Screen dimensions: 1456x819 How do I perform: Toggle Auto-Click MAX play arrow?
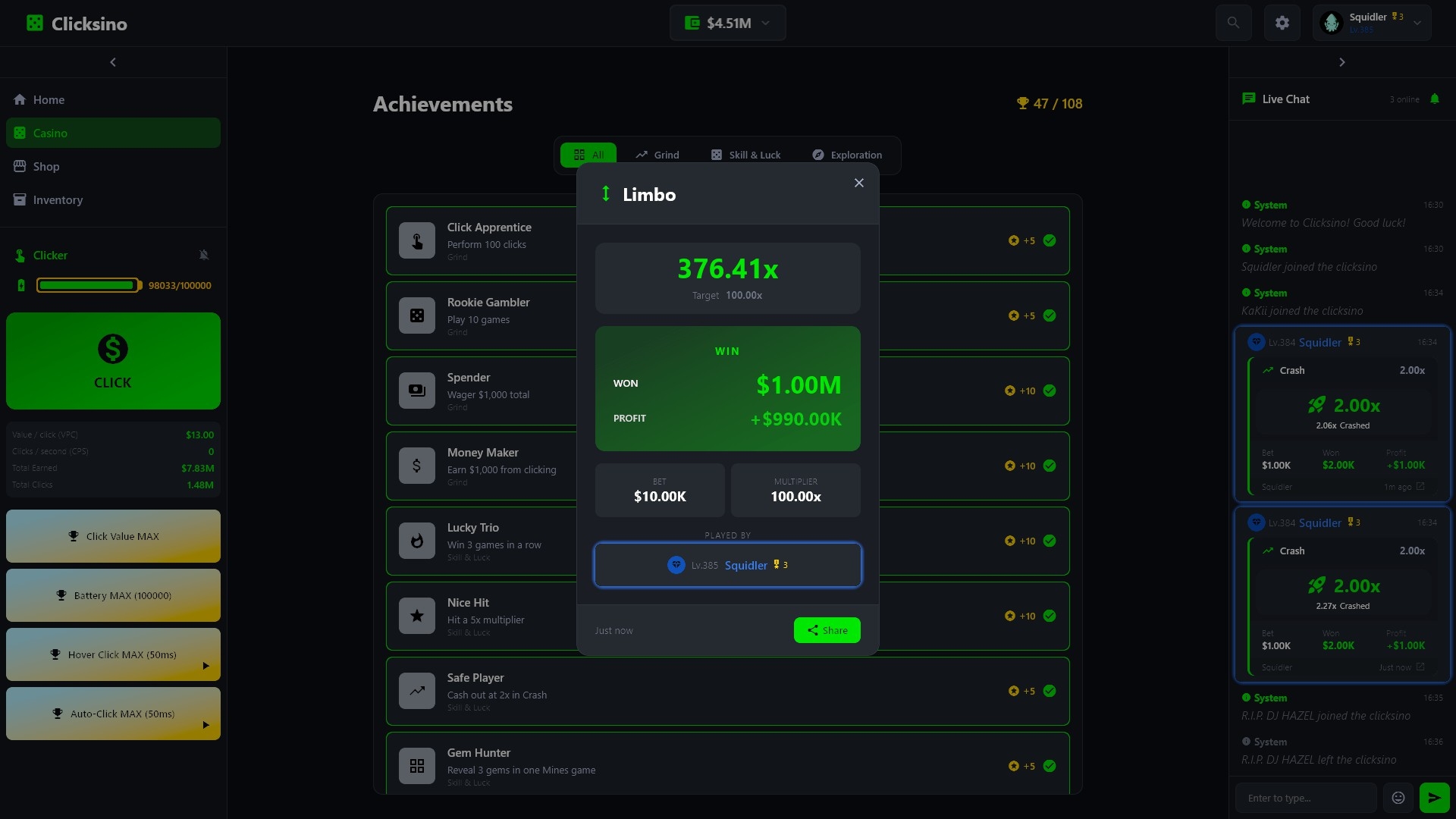tap(206, 725)
